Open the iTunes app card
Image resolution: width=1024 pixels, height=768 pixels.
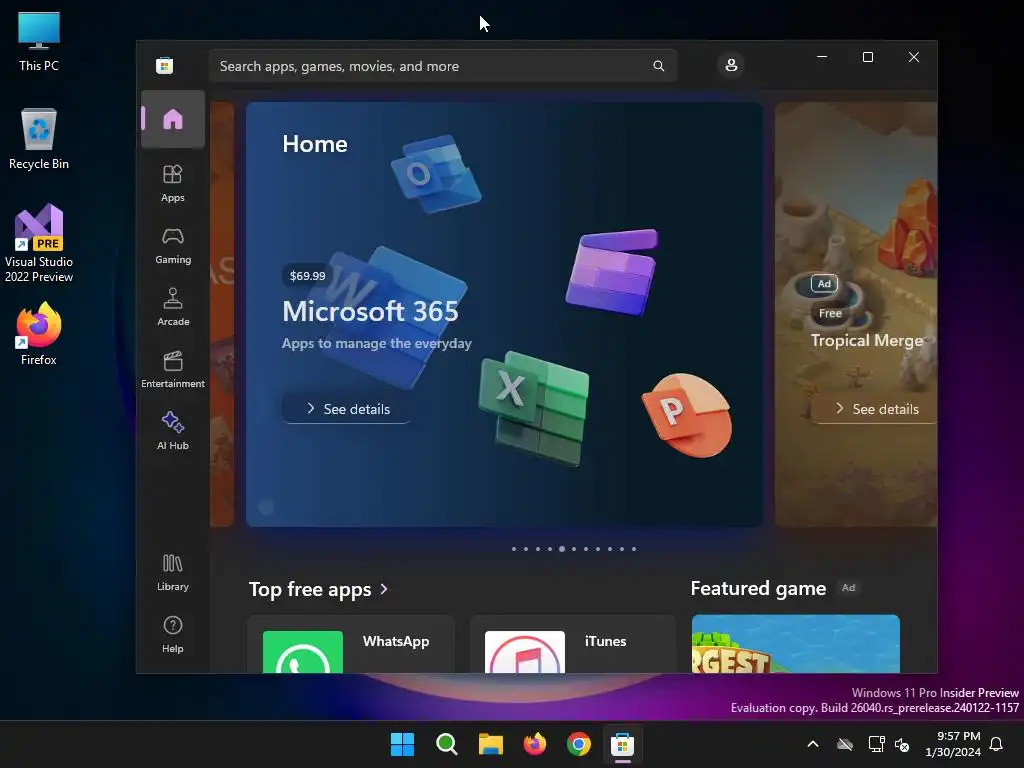[x=573, y=644]
